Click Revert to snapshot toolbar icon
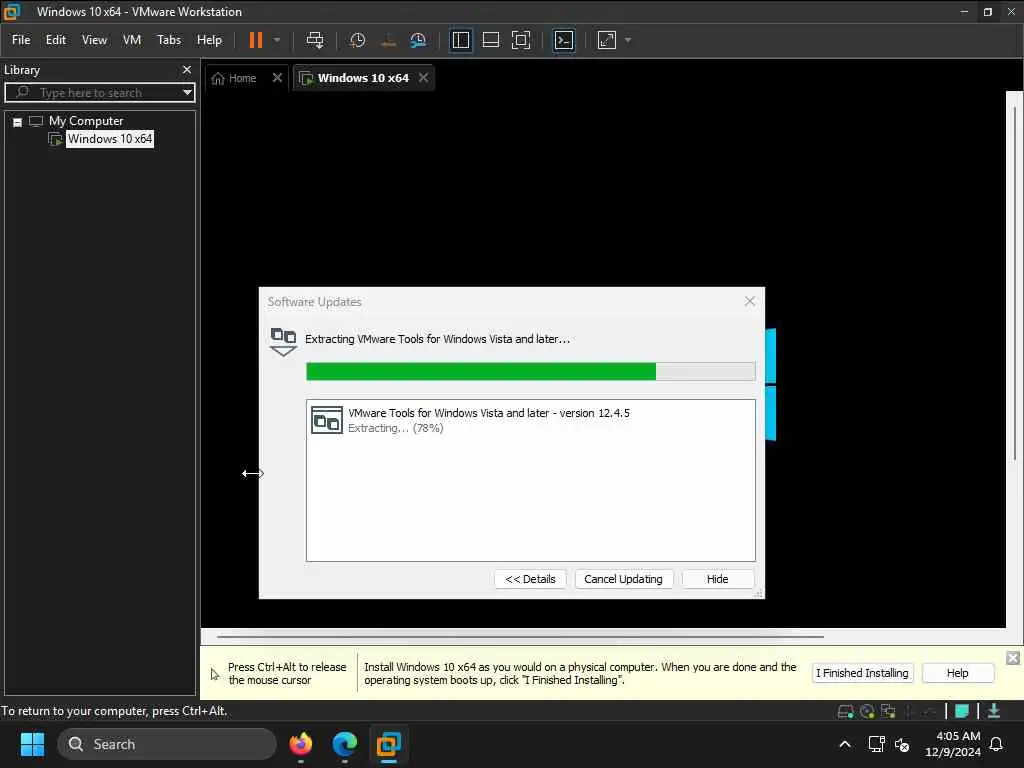The width and height of the screenshot is (1024, 768). (389, 40)
